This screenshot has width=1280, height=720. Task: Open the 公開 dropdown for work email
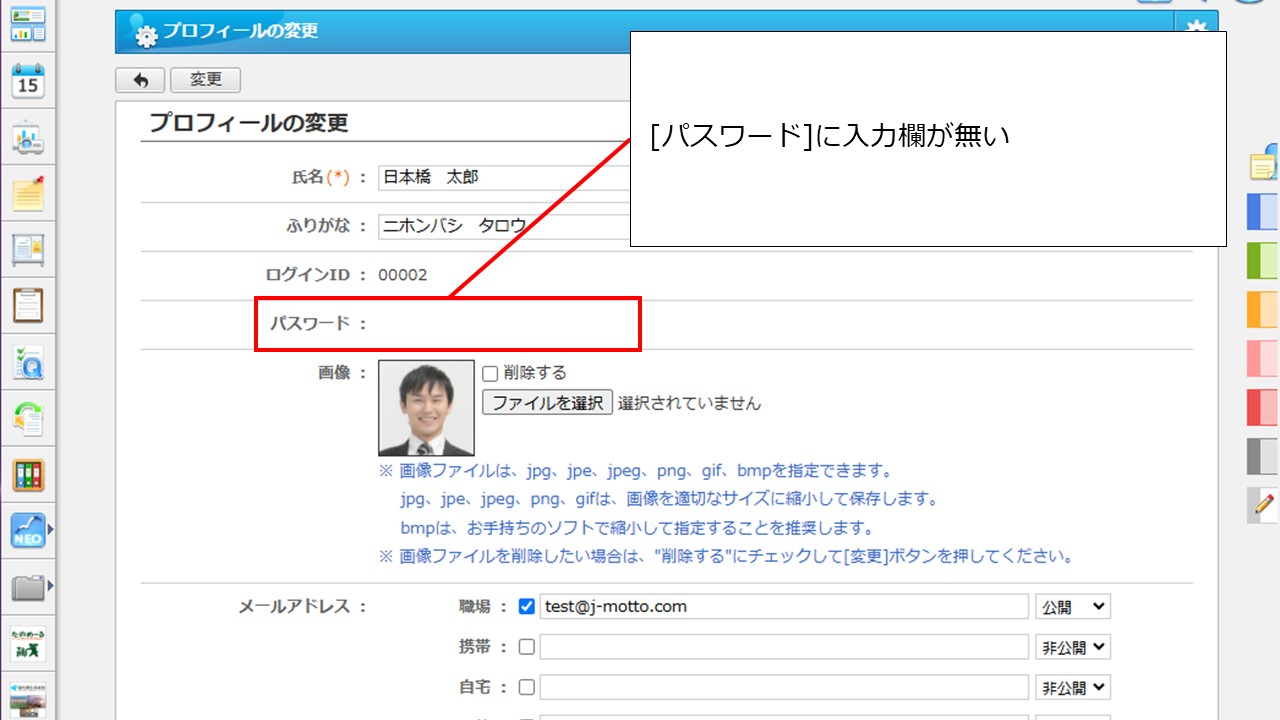1072,606
